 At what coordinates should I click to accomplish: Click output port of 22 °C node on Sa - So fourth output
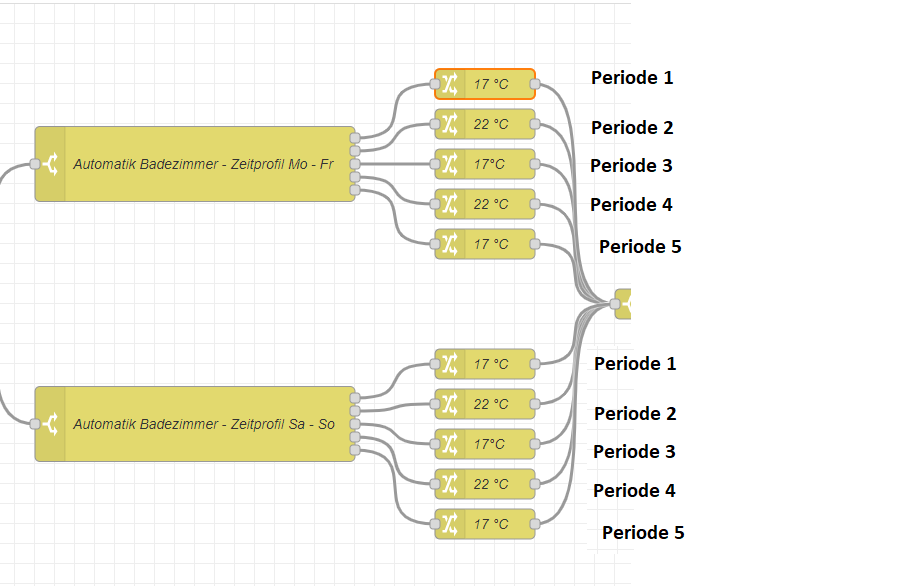pos(535,484)
